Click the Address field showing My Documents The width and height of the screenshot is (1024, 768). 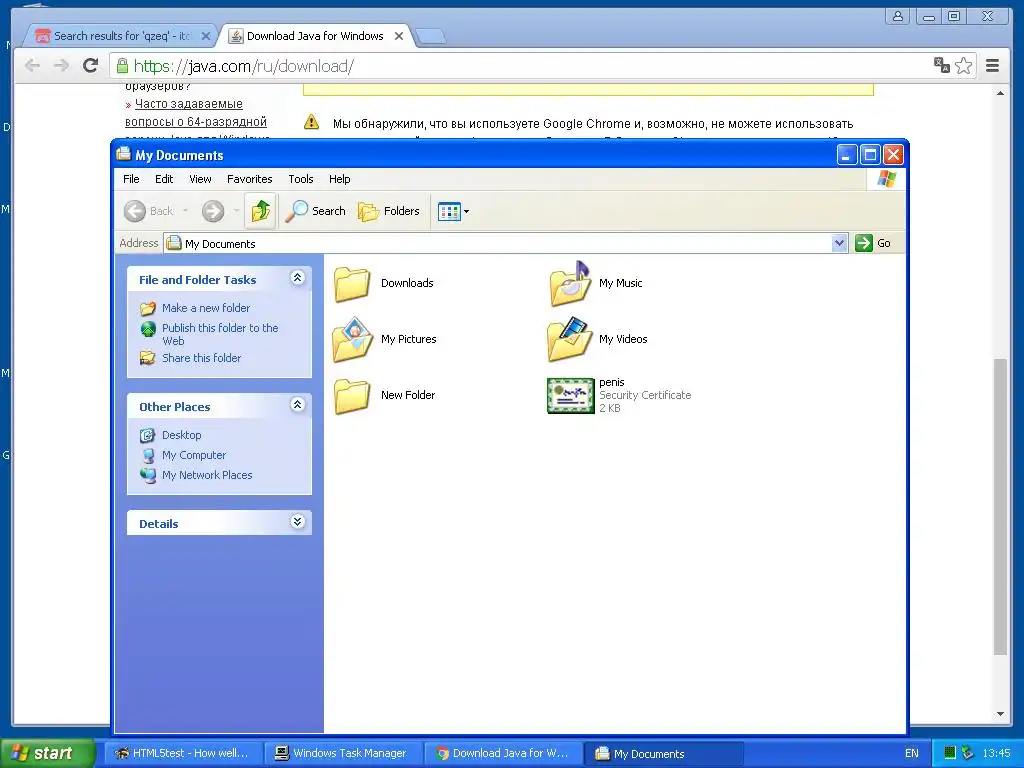point(498,244)
